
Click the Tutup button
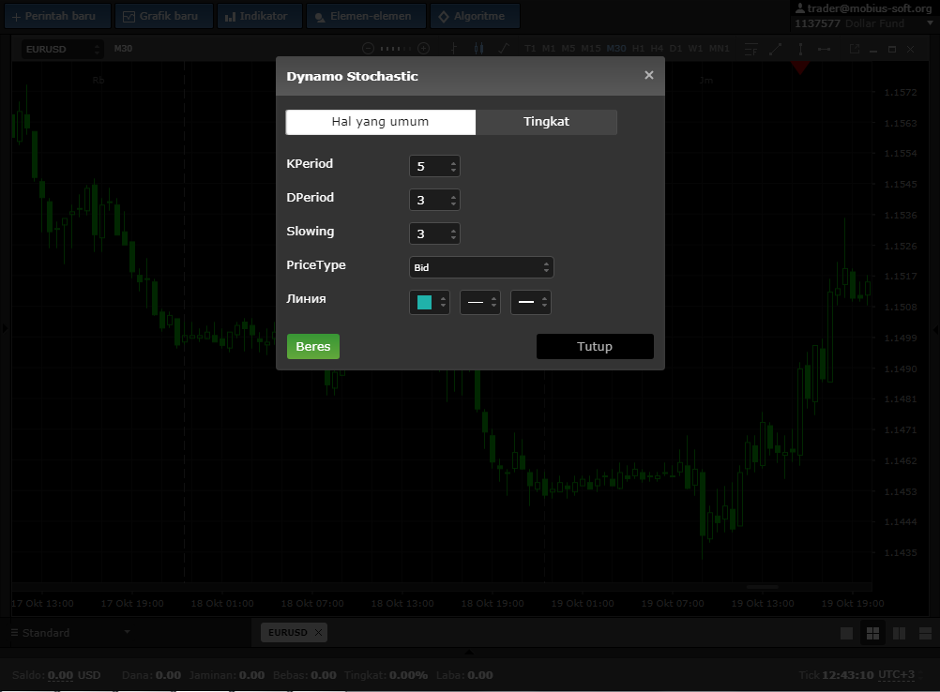[x=595, y=347]
